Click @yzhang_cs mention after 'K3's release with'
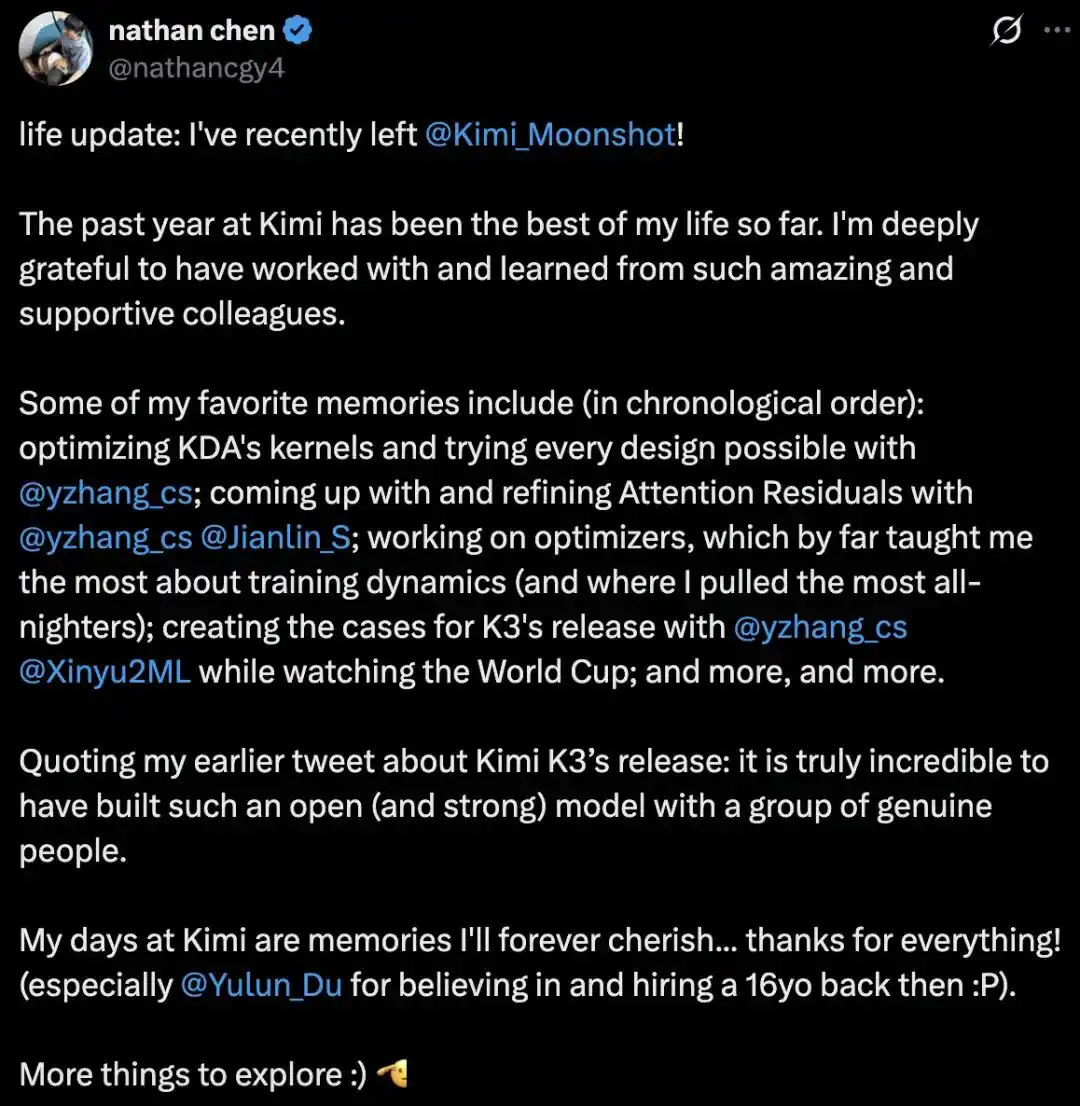1080x1106 pixels. (x=820, y=627)
